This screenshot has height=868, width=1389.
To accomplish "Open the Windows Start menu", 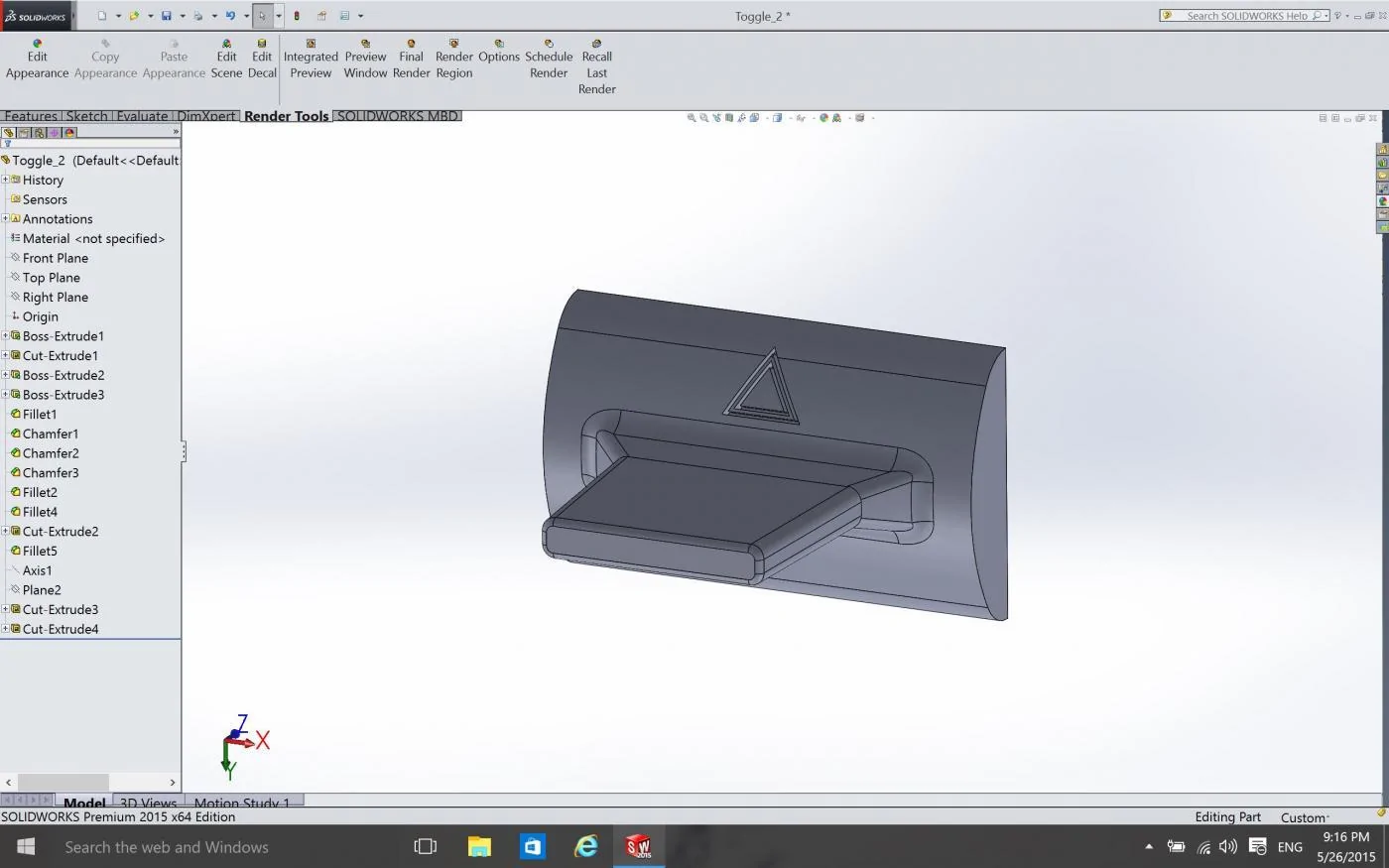I will [26, 846].
